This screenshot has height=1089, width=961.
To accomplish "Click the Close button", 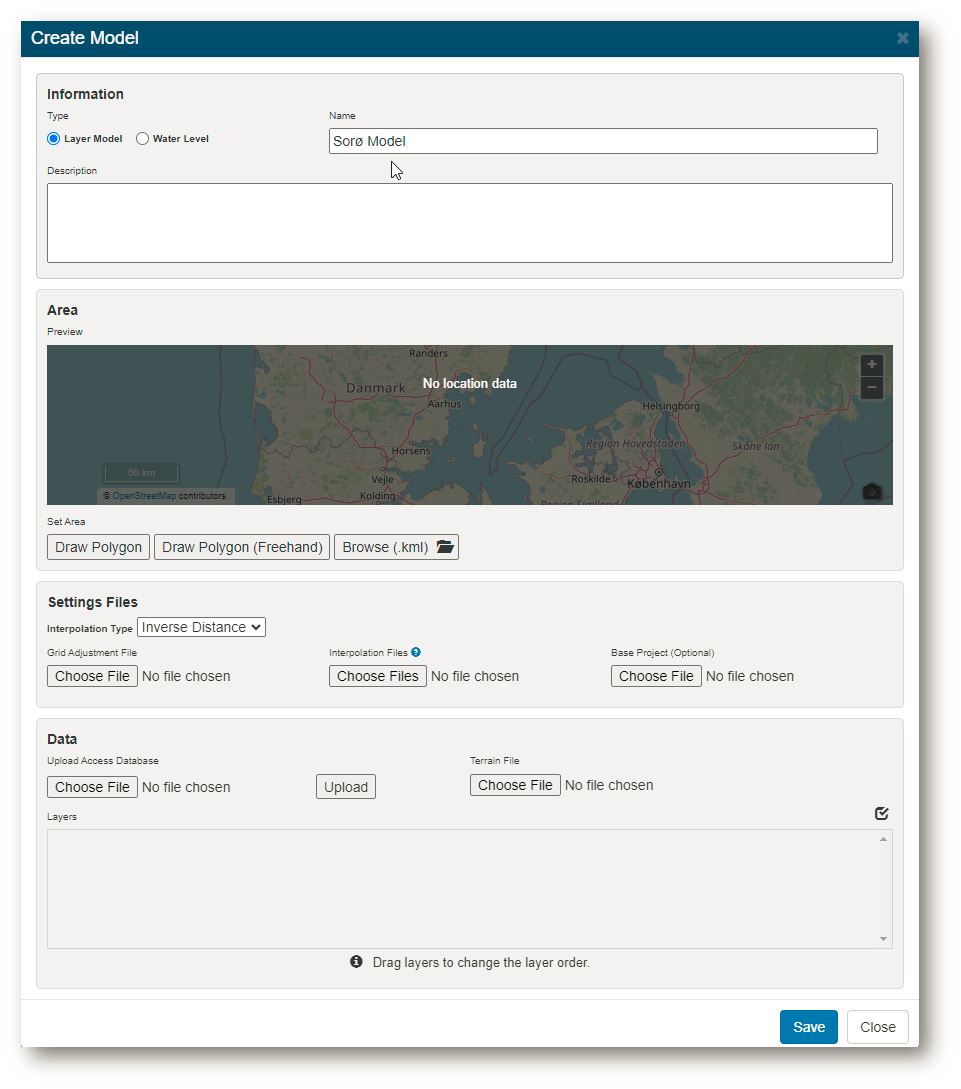I will coord(878,1026).
